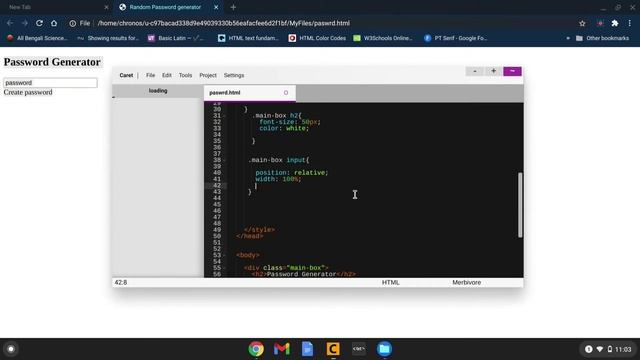Click unsaved indicator circle on paswrd.html tab

[x=286, y=93]
